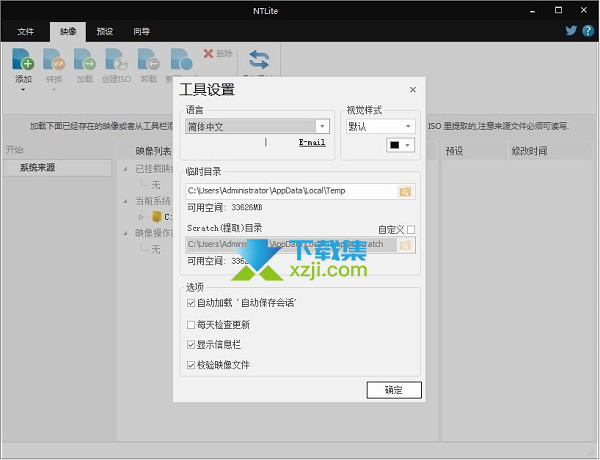Expand the 转换 button dropdown arrow

pyautogui.click(x=54, y=90)
